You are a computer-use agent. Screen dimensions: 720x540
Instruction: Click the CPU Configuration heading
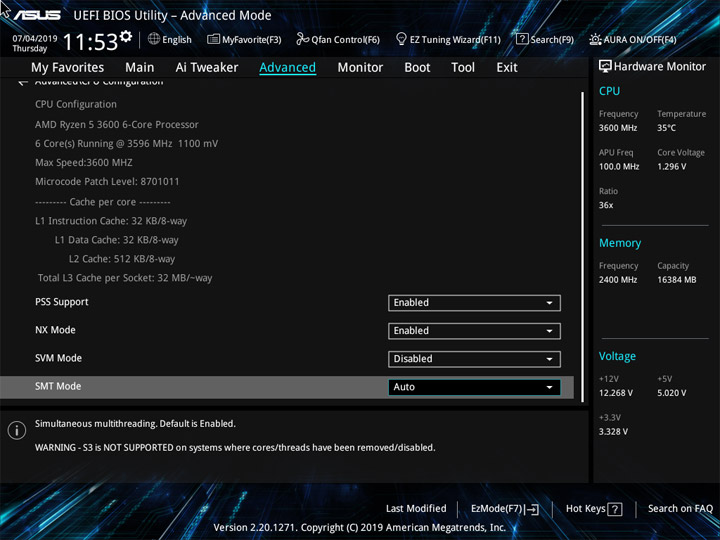(76, 104)
